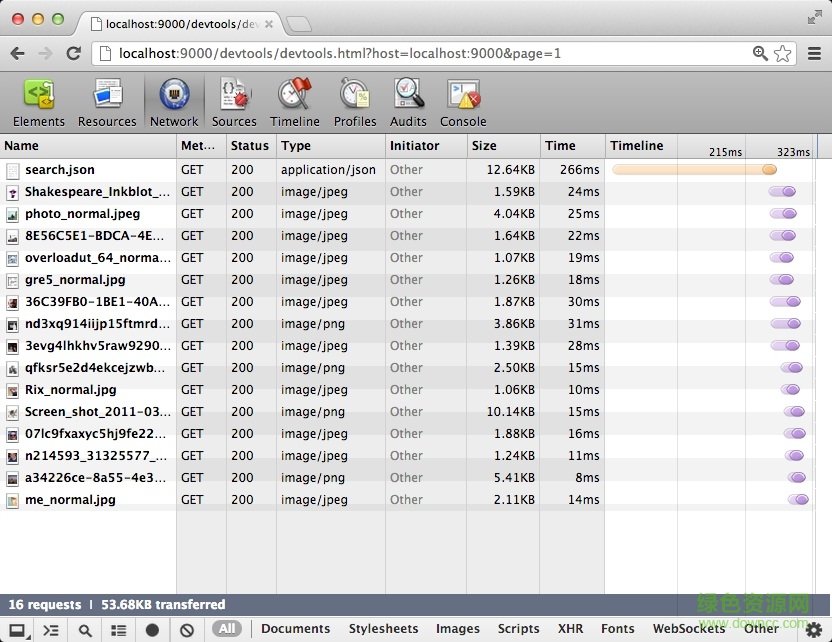Click the Clear network log button
The image size is (832, 642).
click(186, 629)
